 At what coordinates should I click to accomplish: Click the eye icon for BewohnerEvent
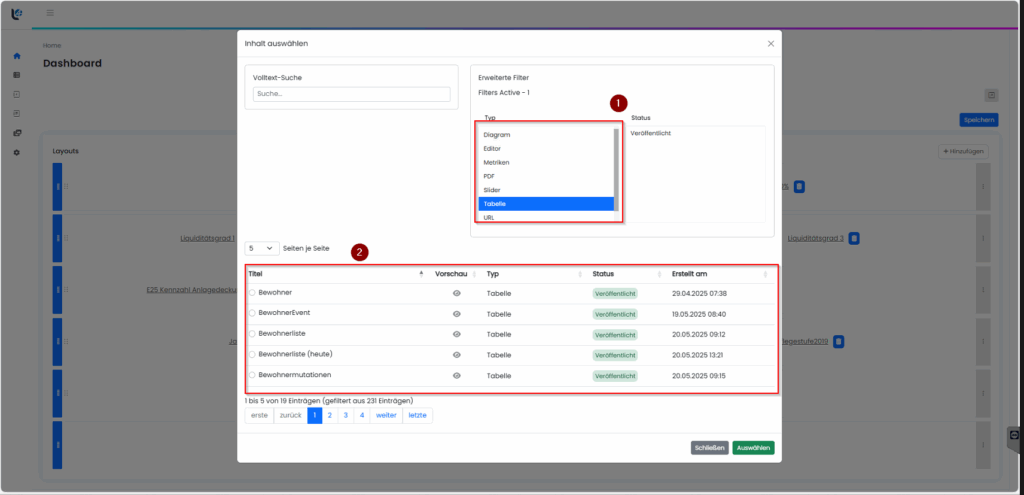coord(456,313)
